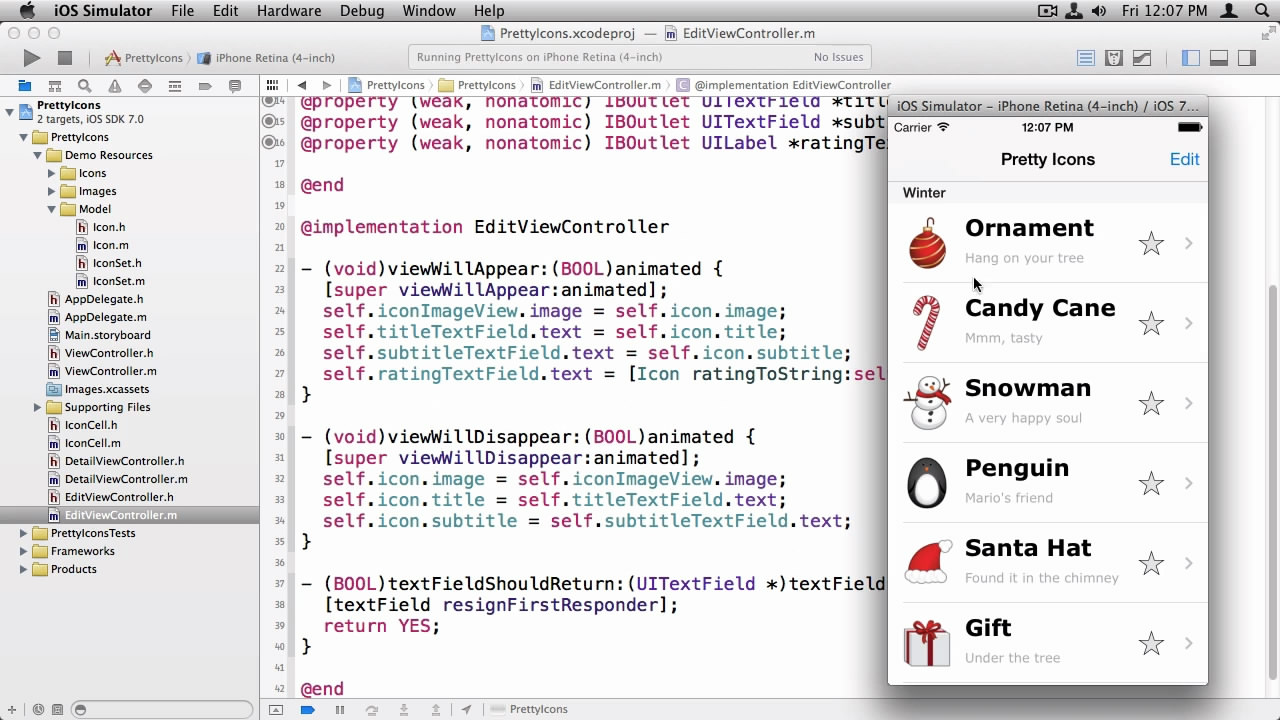
Task: Click Step Out in debug bar
Action: click(436, 709)
